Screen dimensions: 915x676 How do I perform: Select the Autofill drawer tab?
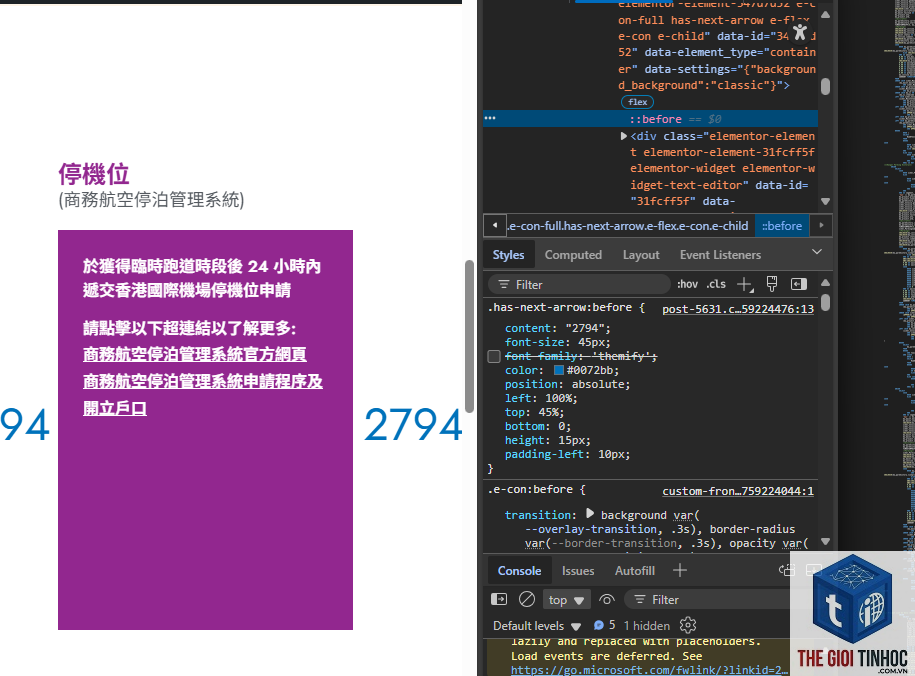click(634, 571)
